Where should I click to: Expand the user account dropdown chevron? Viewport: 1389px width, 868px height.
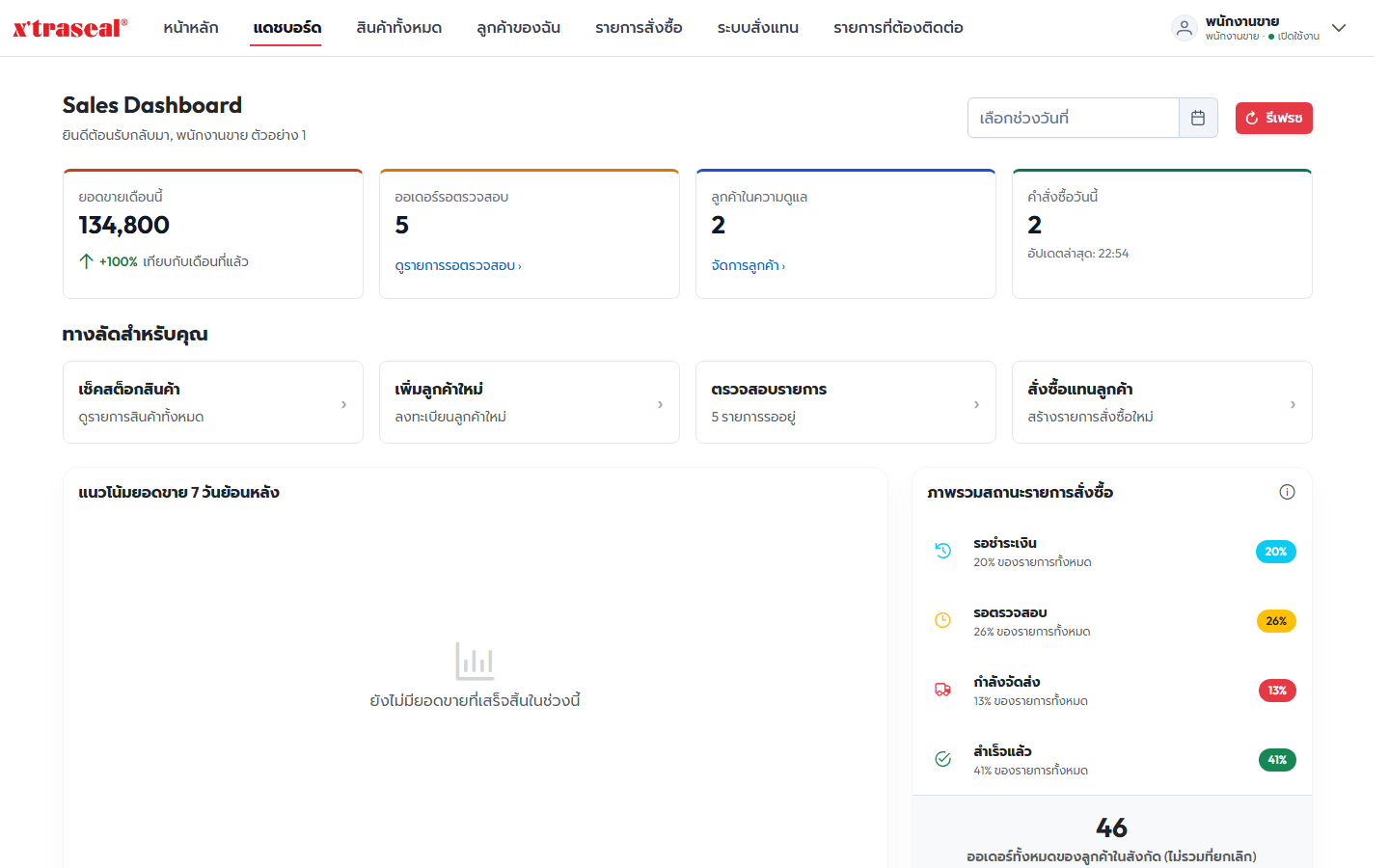coord(1339,28)
